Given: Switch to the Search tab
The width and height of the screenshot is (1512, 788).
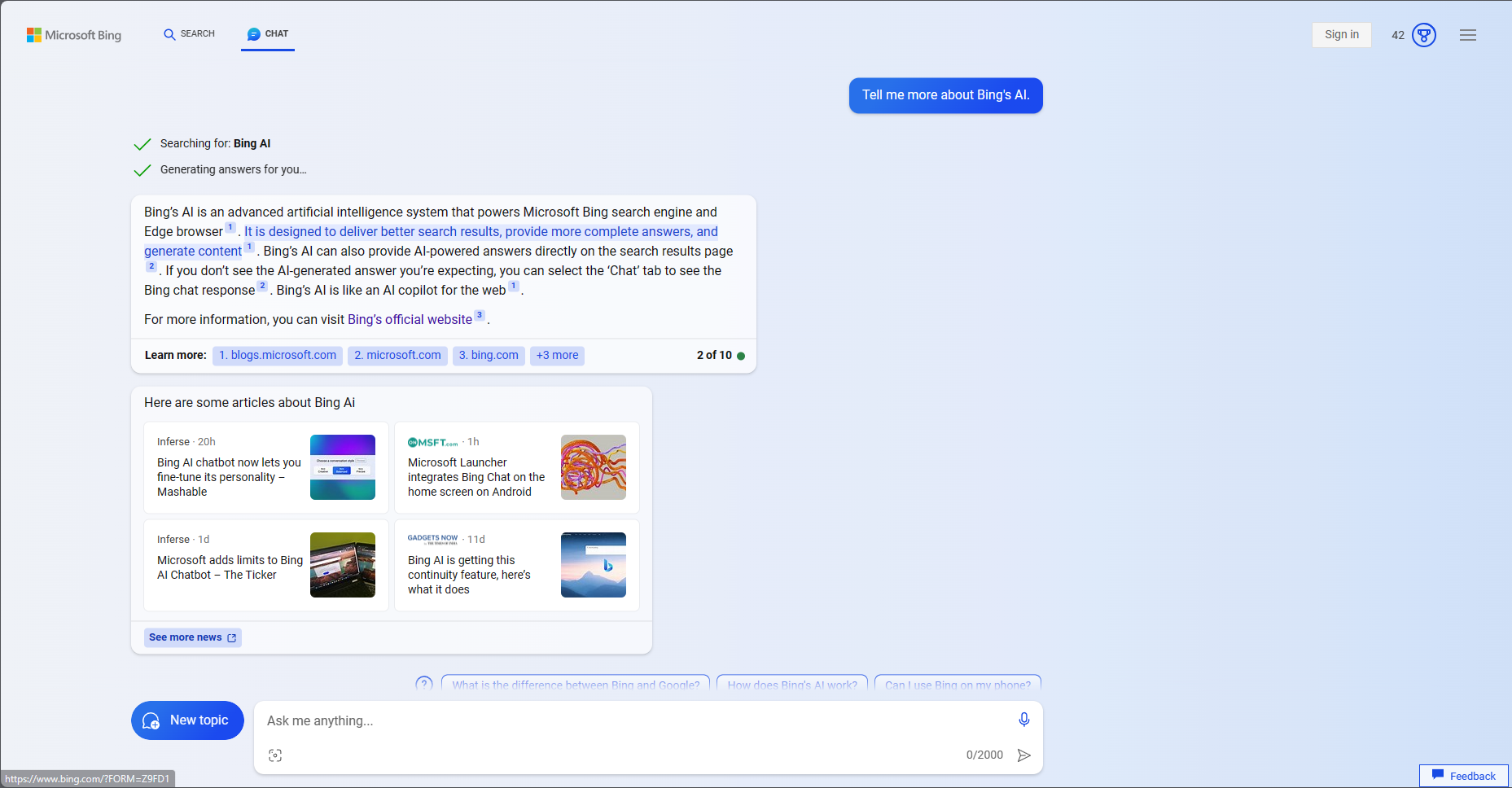Looking at the screenshot, I should [x=190, y=34].
